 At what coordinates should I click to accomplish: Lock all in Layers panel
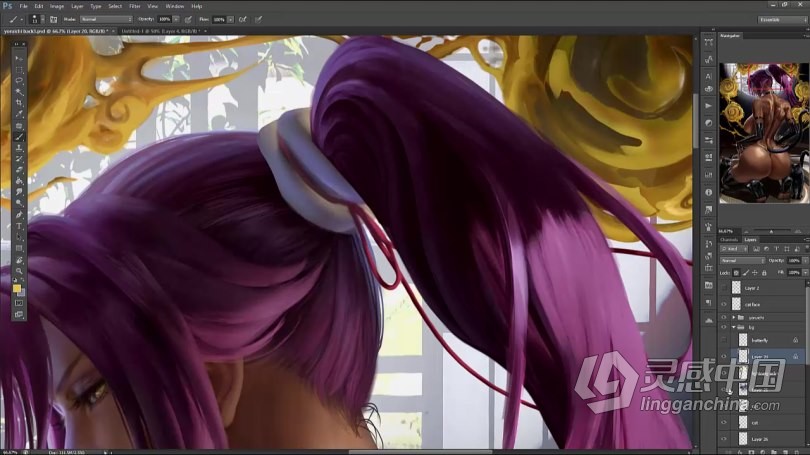click(x=764, y=273)
